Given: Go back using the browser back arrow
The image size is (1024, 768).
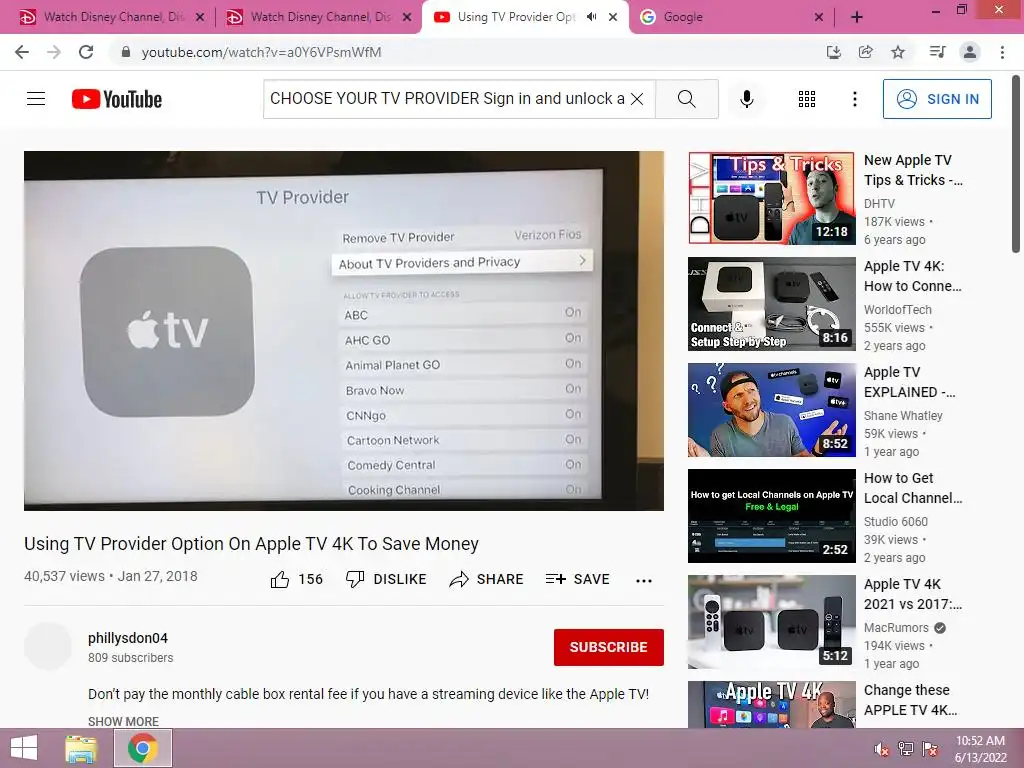Looking at the screenshot, I should point(22,52).
